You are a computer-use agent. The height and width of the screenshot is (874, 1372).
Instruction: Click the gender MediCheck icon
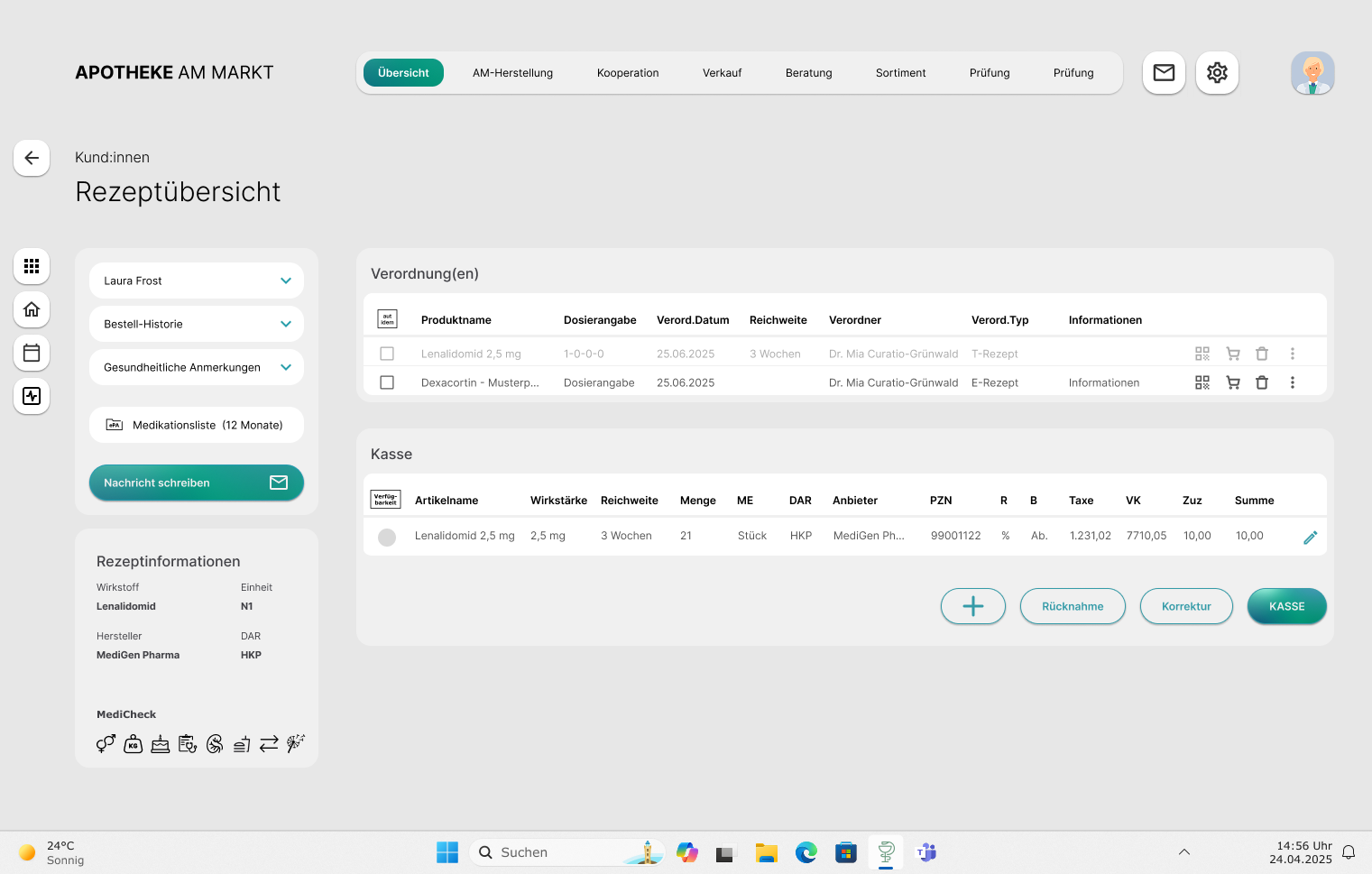[x=106, y=744]
